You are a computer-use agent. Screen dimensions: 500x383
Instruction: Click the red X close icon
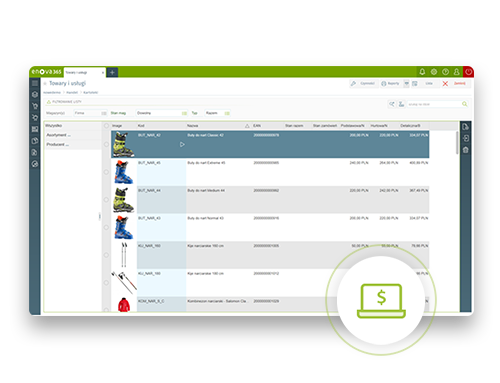click(445, 84)
